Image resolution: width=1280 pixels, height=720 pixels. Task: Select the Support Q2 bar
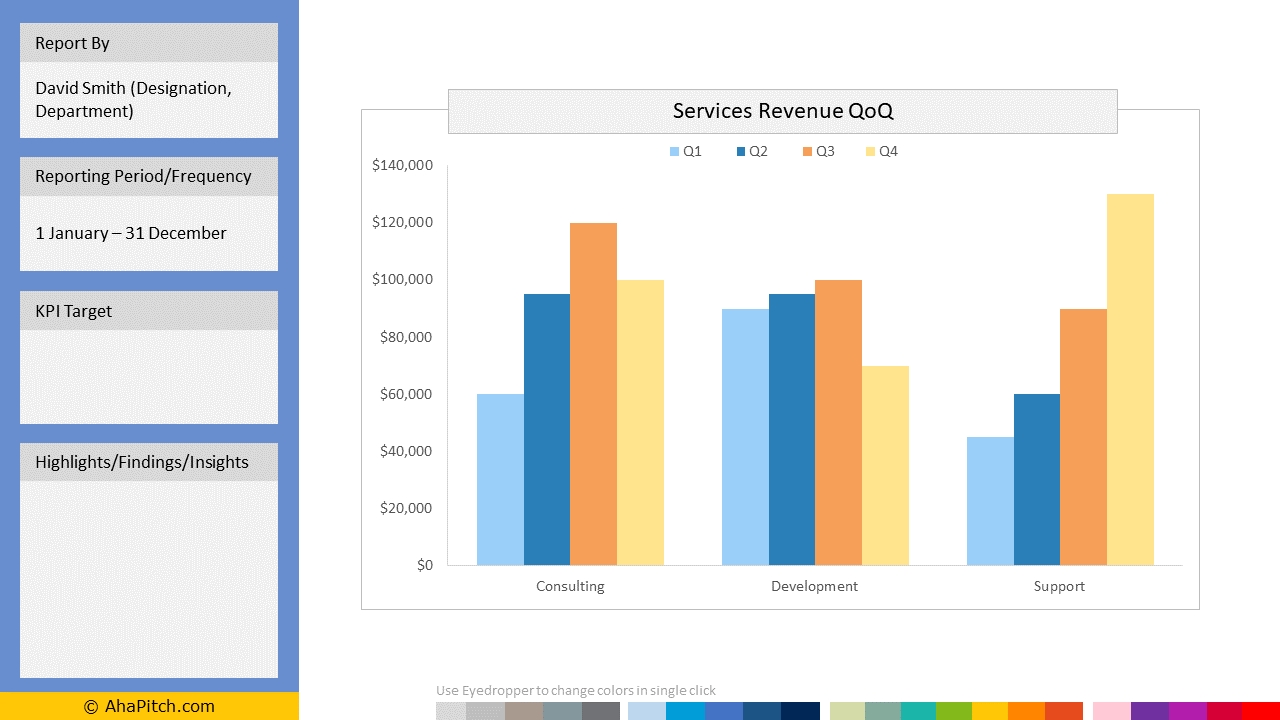point(1037,479)
